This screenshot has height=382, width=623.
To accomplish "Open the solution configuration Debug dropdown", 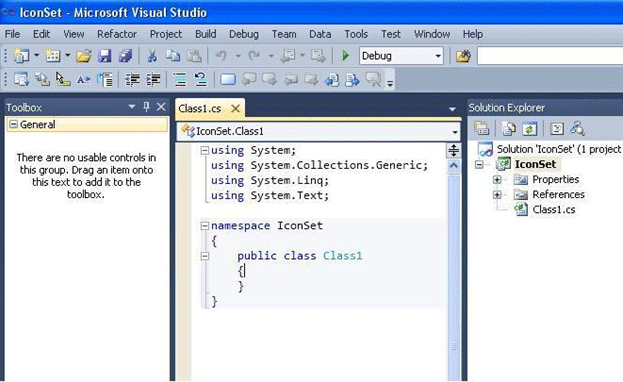I will pos(438,56).
